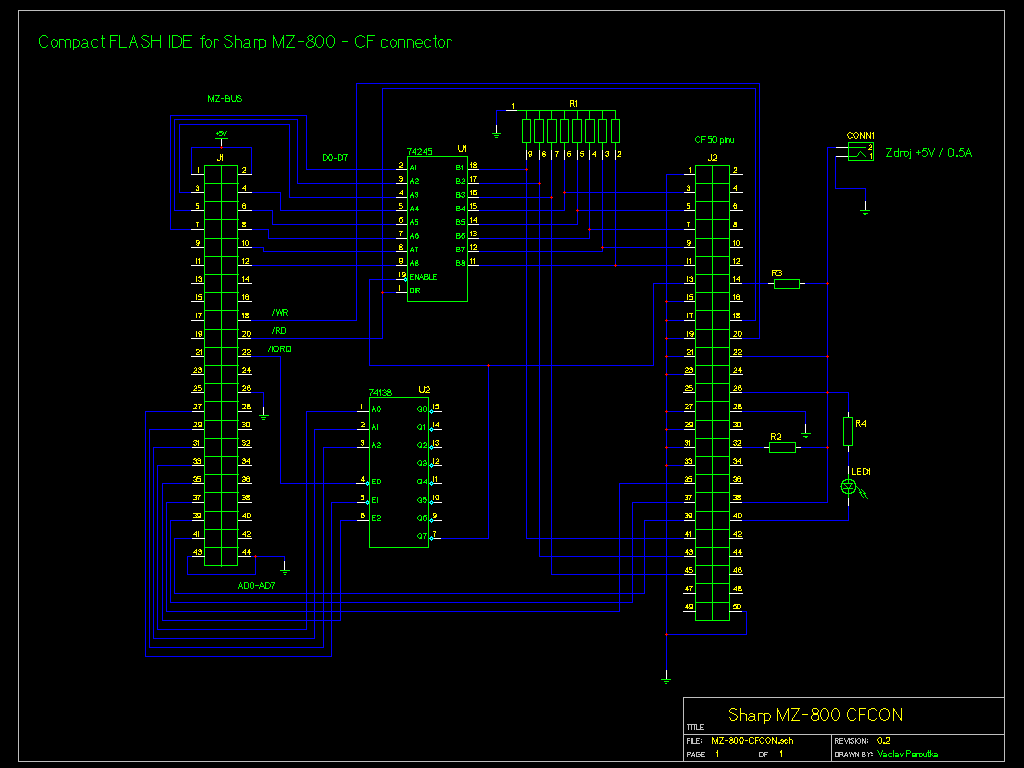This screenshot has width=1024, height=768.
Task: Click ground symbol beside J1 pin 26
Action: [x=263, y=415]
